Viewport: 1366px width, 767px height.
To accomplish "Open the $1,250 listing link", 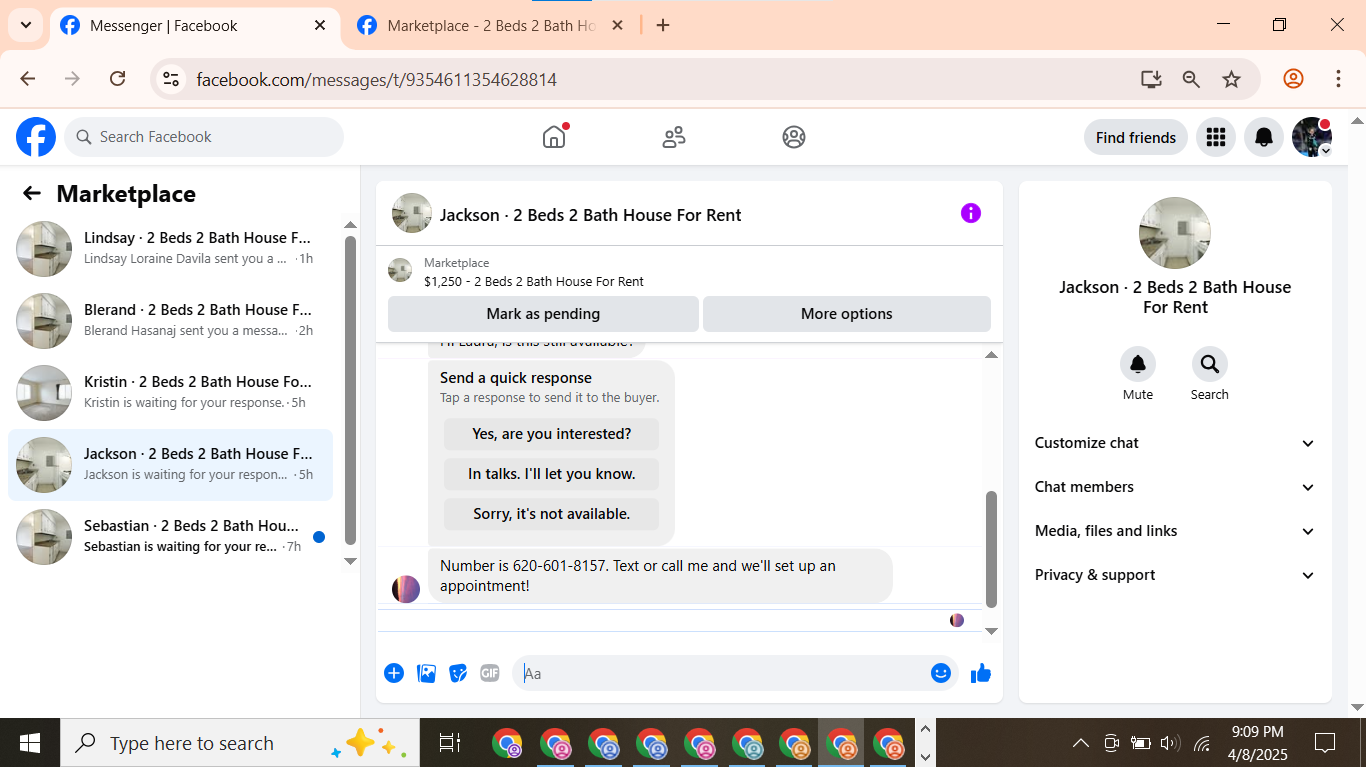I will click(534, 281).
